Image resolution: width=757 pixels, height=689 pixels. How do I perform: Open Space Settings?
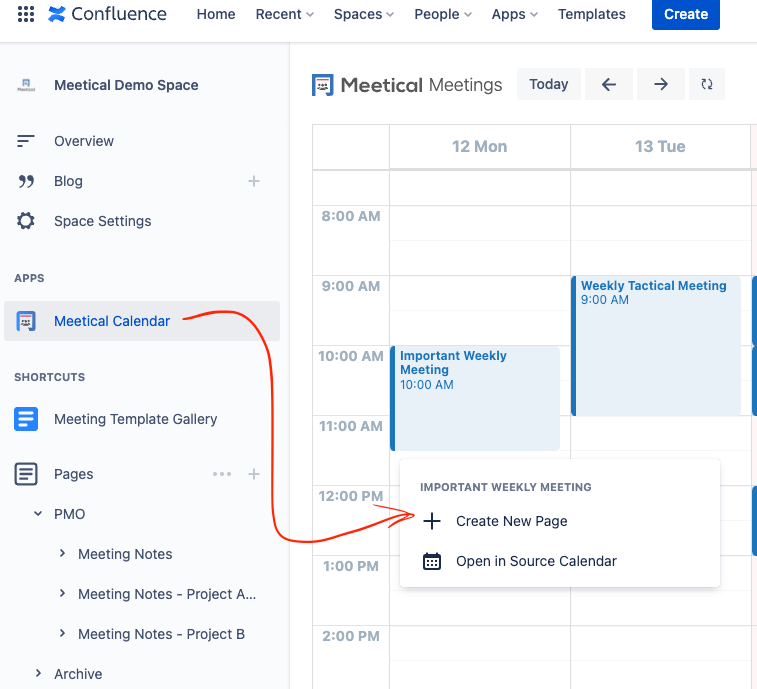click(102, 221)
